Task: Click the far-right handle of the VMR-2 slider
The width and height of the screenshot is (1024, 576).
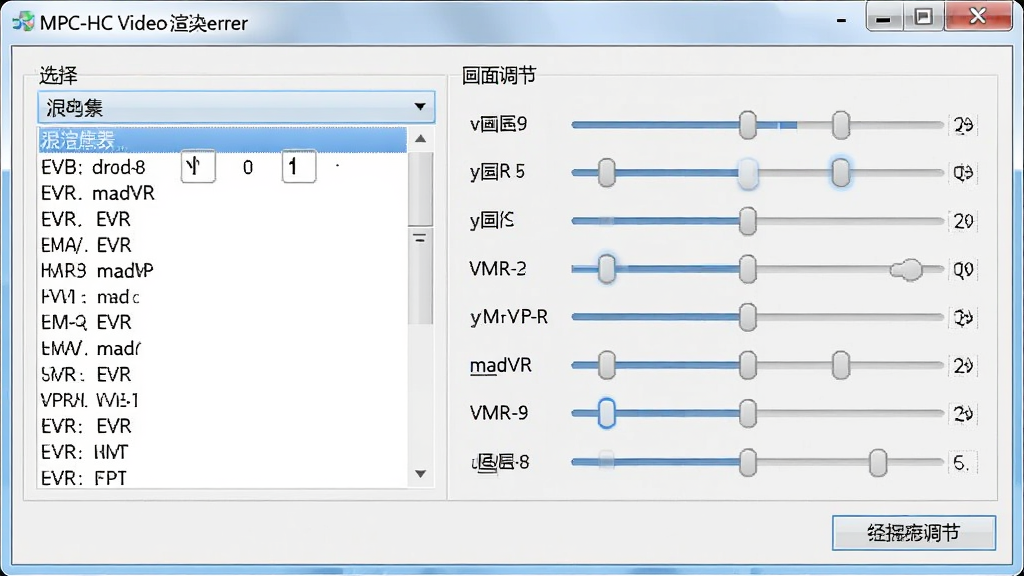Action: click(x=906, y=269)
